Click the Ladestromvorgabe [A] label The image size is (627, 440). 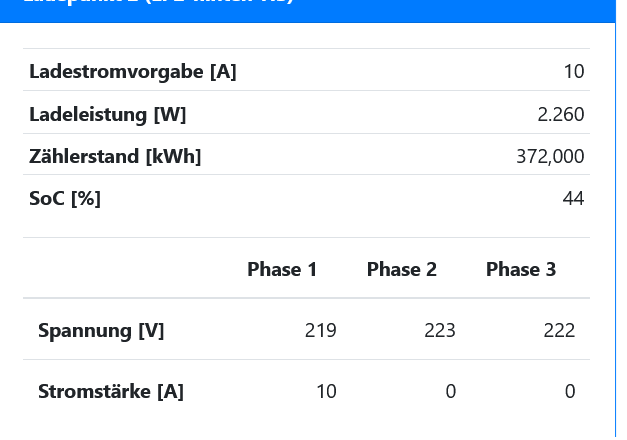133,71
